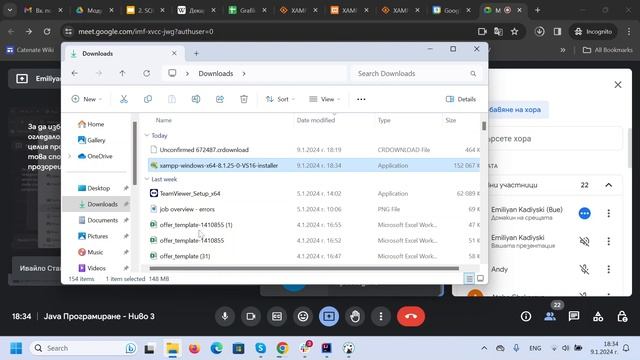Screen dimensions: 640x360
Task: Open Pictures in Explorer sidebar
Action: [x=98, y=236]
